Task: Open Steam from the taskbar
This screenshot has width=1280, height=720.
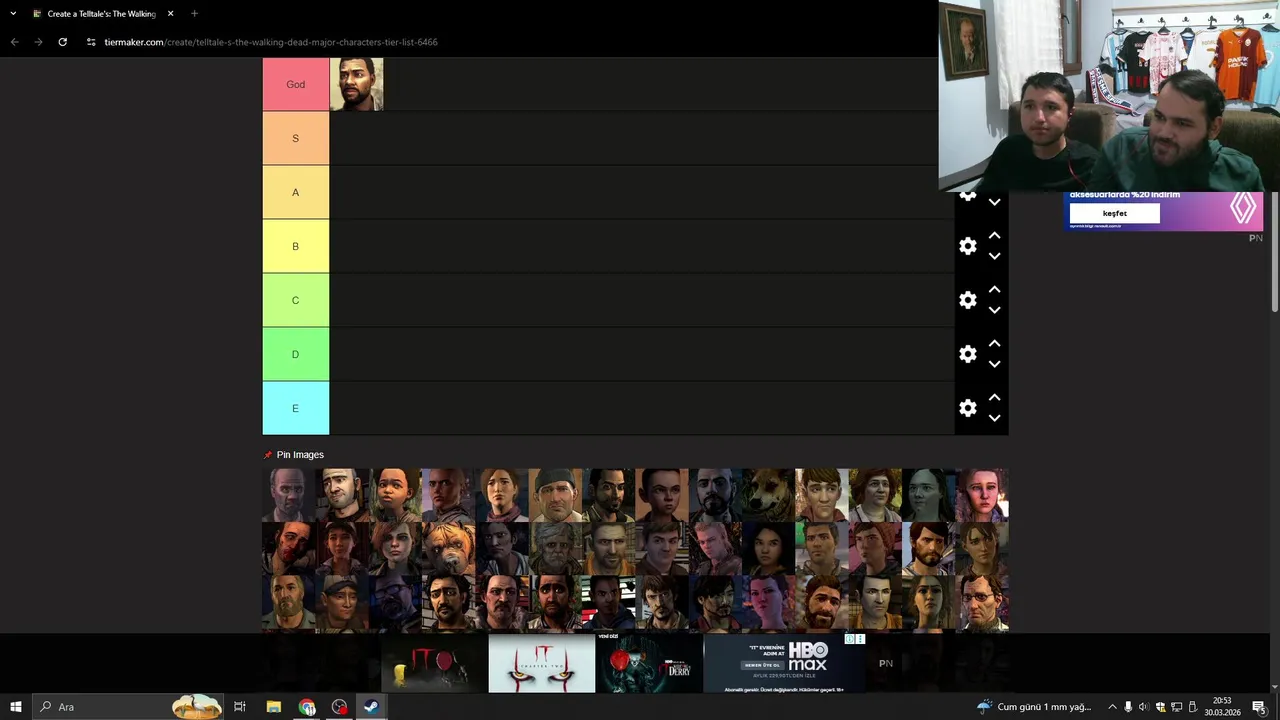Action: [x=370, y=707]
